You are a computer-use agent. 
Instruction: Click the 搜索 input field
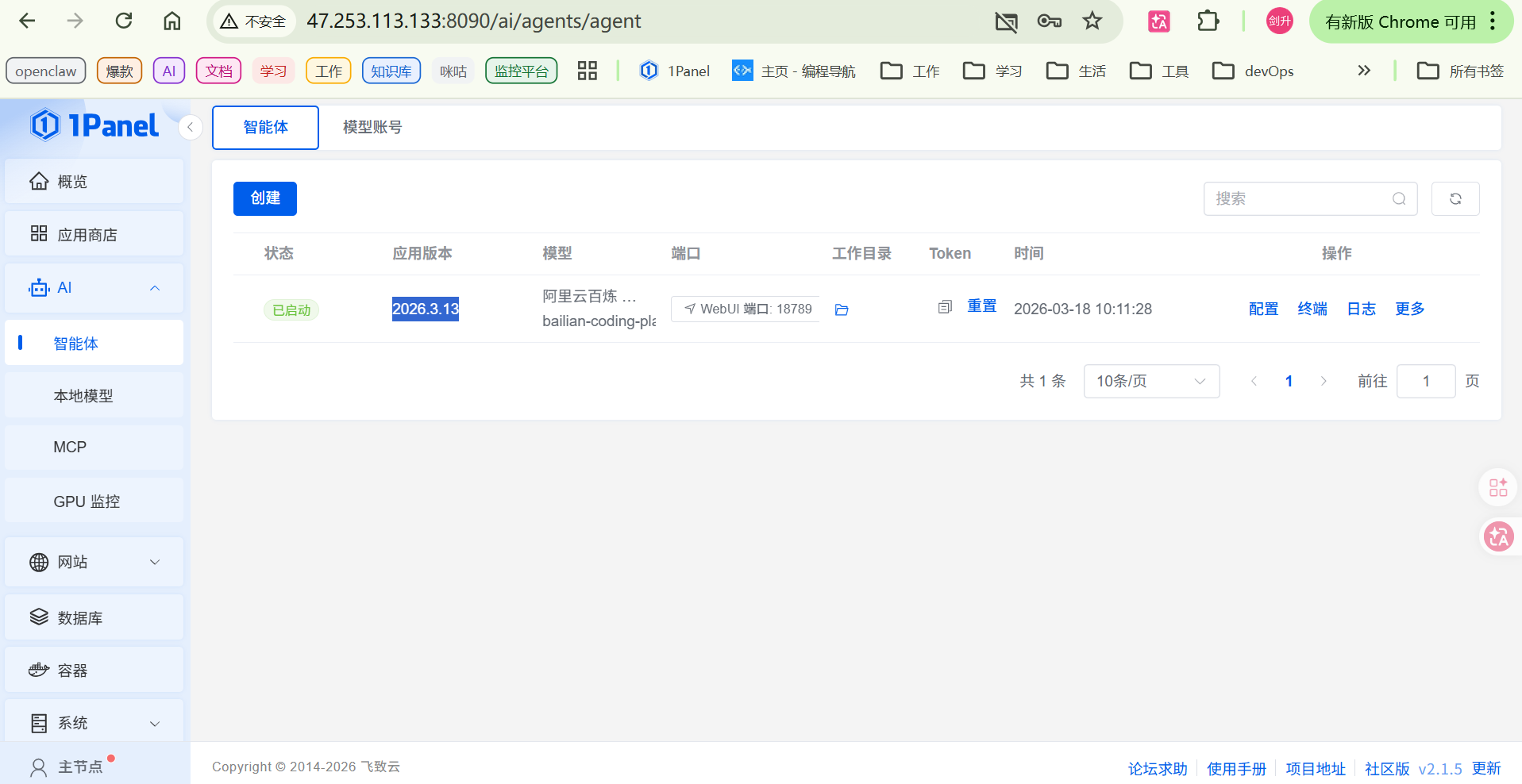1300,198
